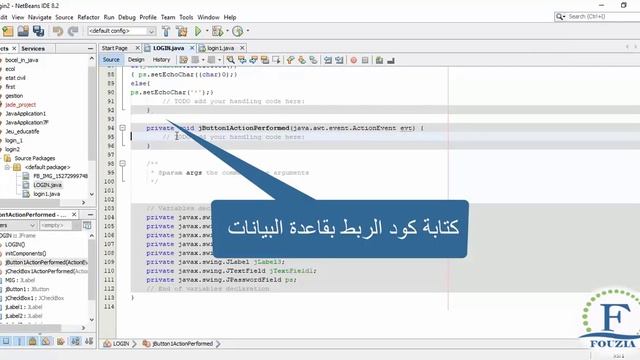Start macro recording with the red circle icon
This screenshot has width=640, height=360.
[354, 60]
